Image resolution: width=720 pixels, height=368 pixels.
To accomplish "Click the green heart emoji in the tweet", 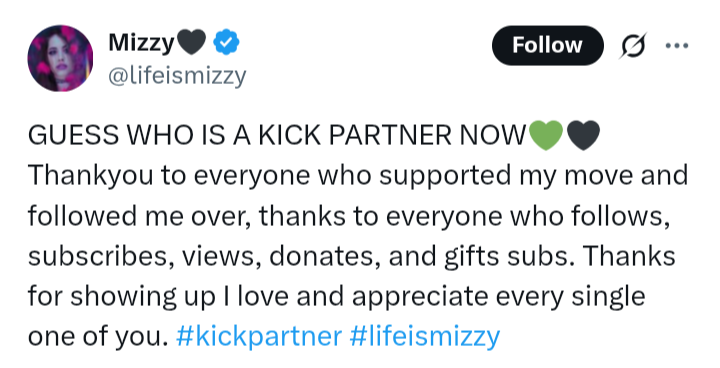I will (x=546, y=136).
